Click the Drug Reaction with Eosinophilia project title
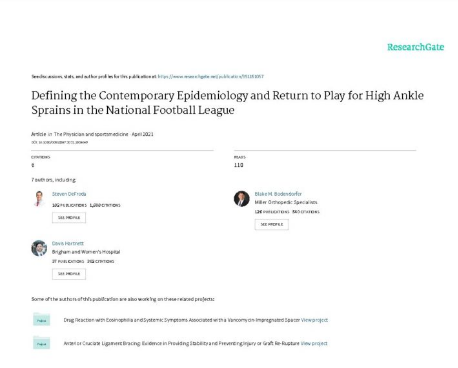Image resolution: width=458 pixels, height=368 pixels. pyautogui.click(x=182, y=320)
